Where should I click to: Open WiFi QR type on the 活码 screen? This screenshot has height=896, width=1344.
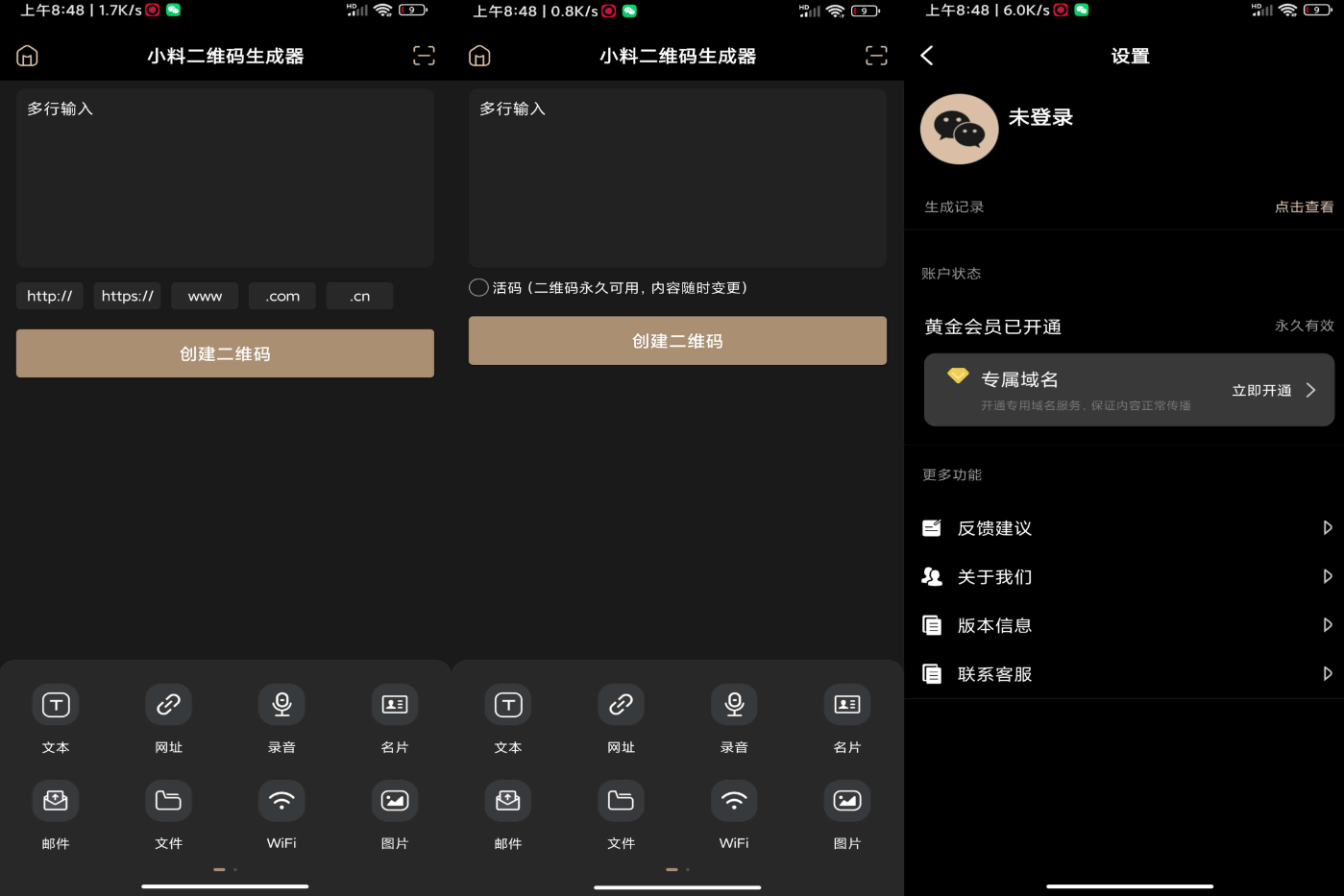point(734,801)
